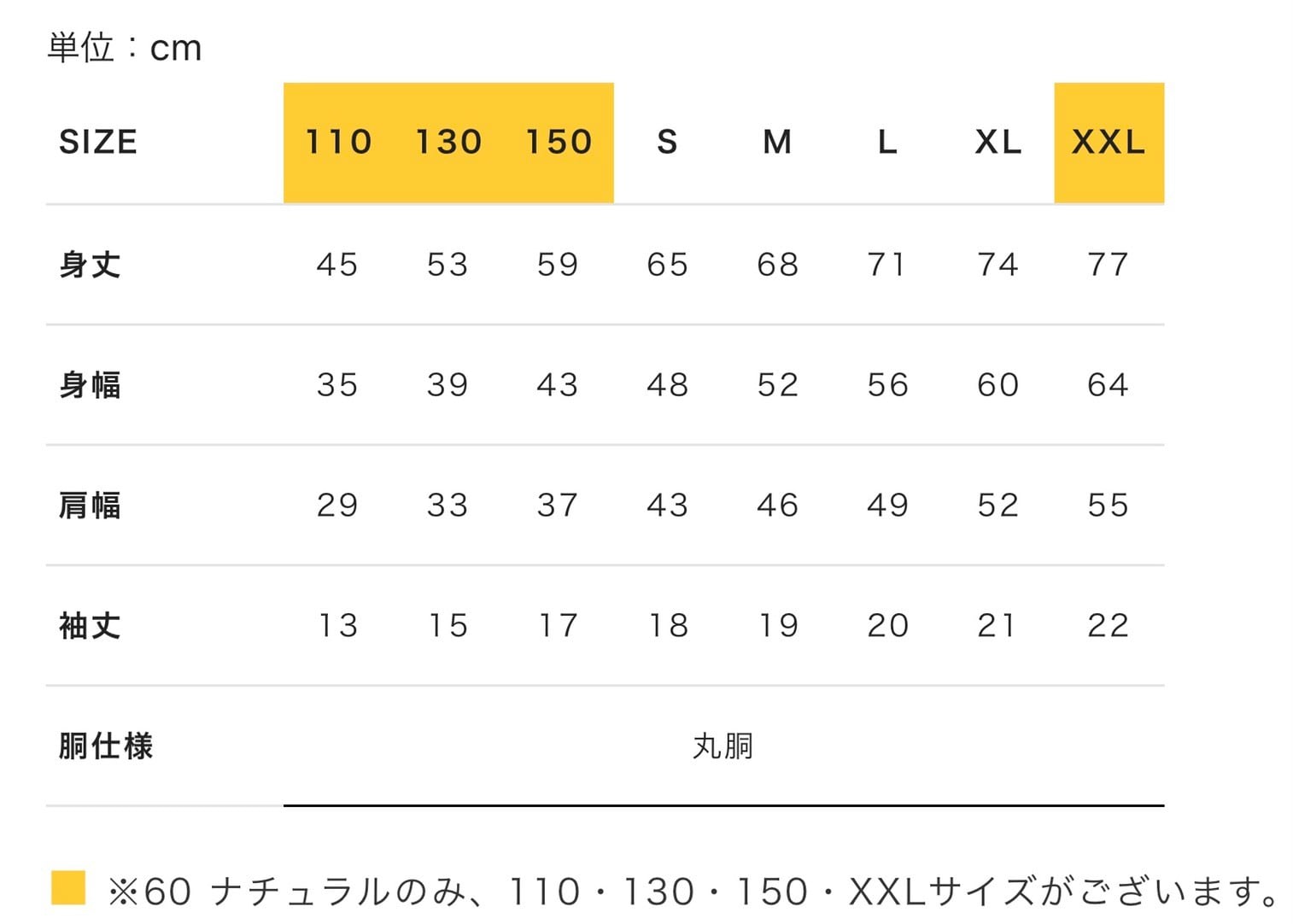Click the SIZE header label
Viewport: 1293px width, 924px height.
click(98, 142)
